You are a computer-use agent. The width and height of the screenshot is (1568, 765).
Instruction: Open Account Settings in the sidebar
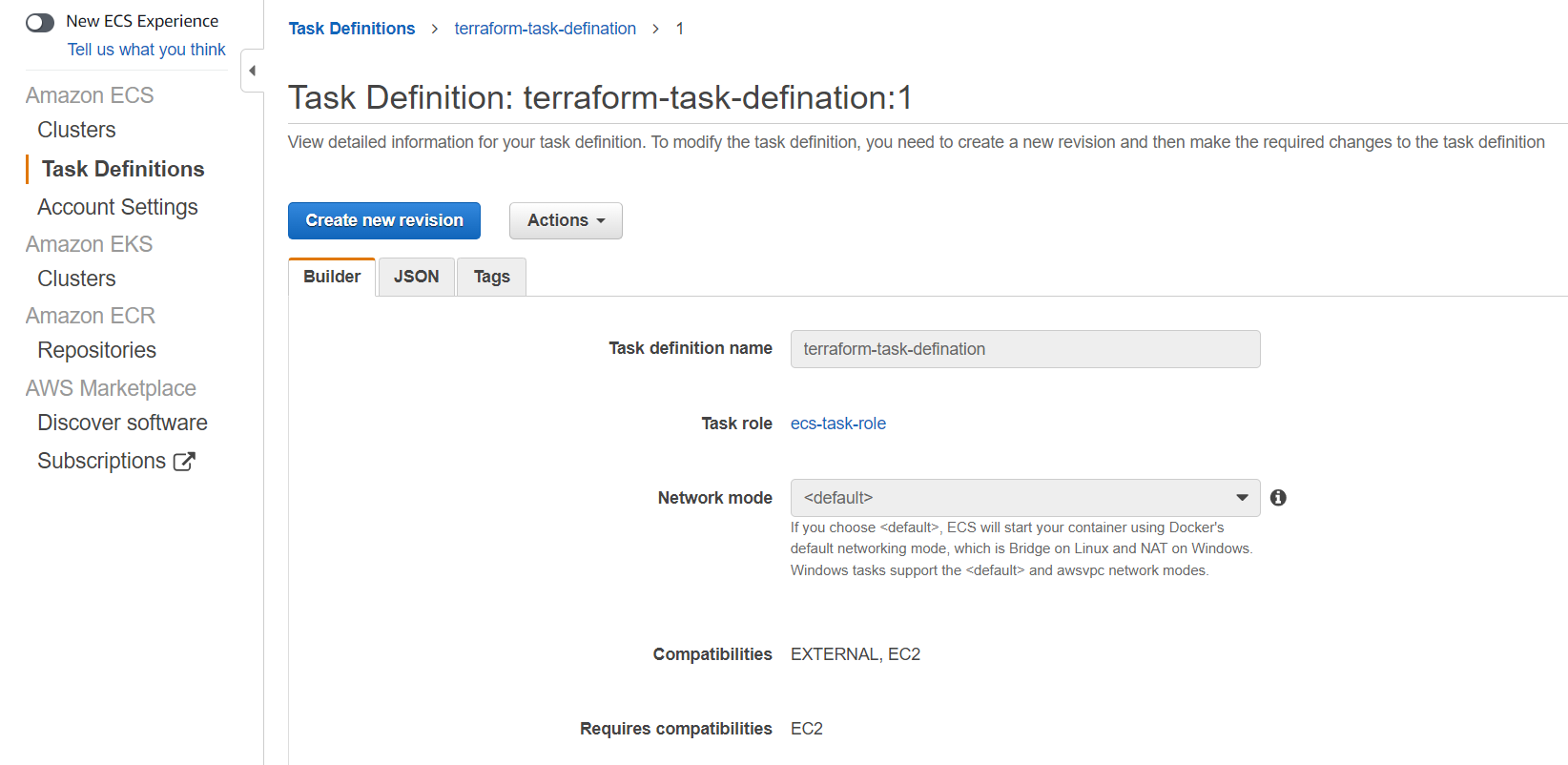click(x=117, y=207)
